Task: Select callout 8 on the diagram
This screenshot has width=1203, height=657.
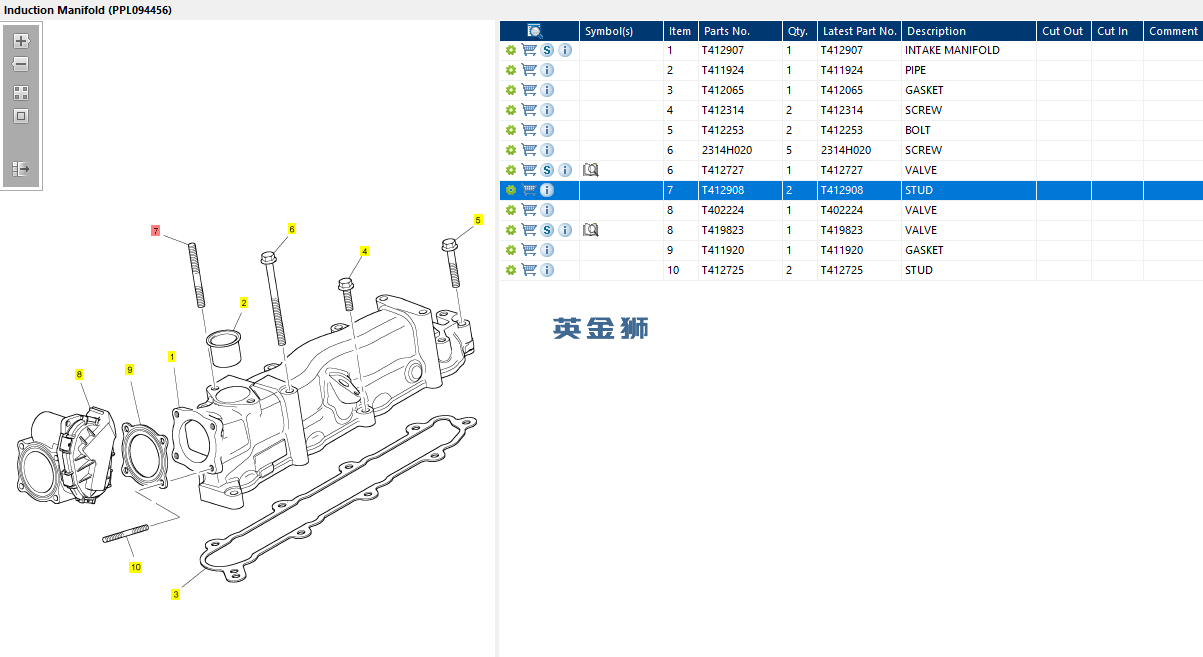Action: tap(79, 374)
